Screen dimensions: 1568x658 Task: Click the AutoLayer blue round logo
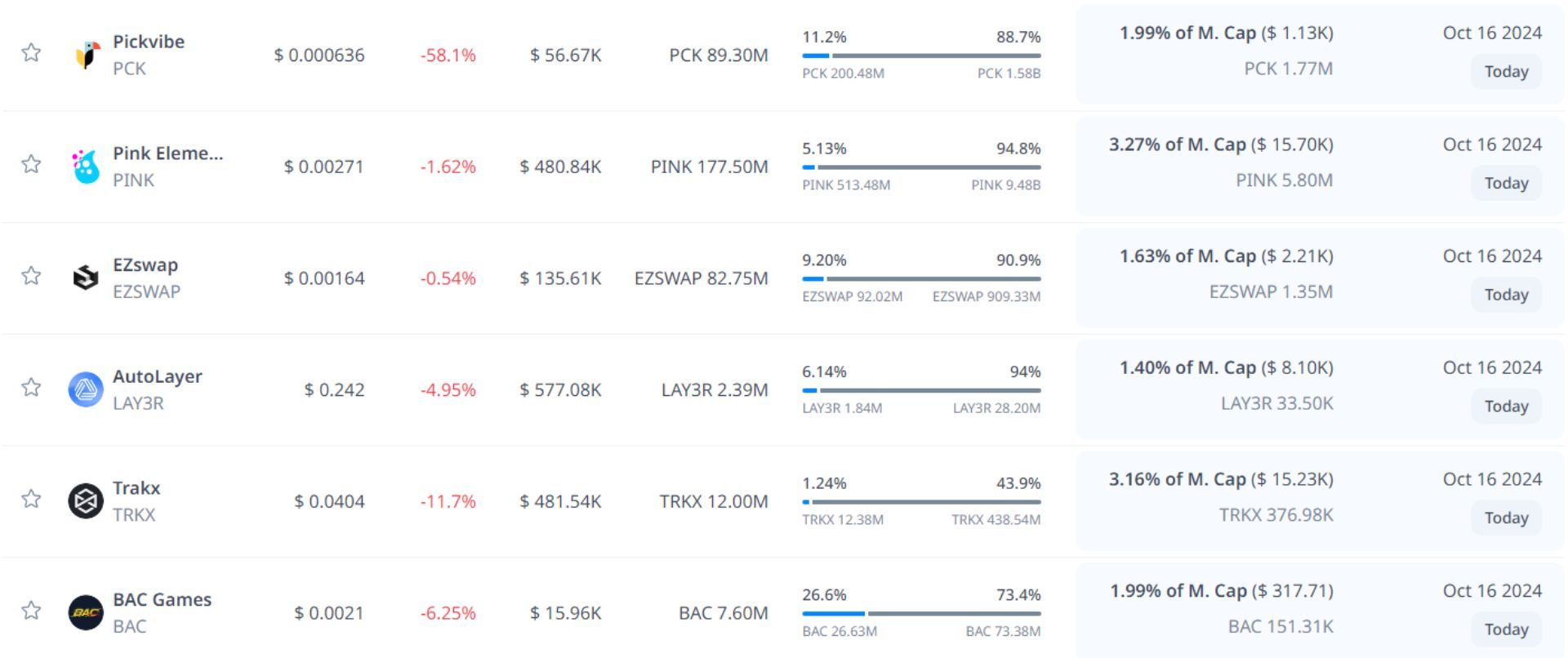pos(86,389)
